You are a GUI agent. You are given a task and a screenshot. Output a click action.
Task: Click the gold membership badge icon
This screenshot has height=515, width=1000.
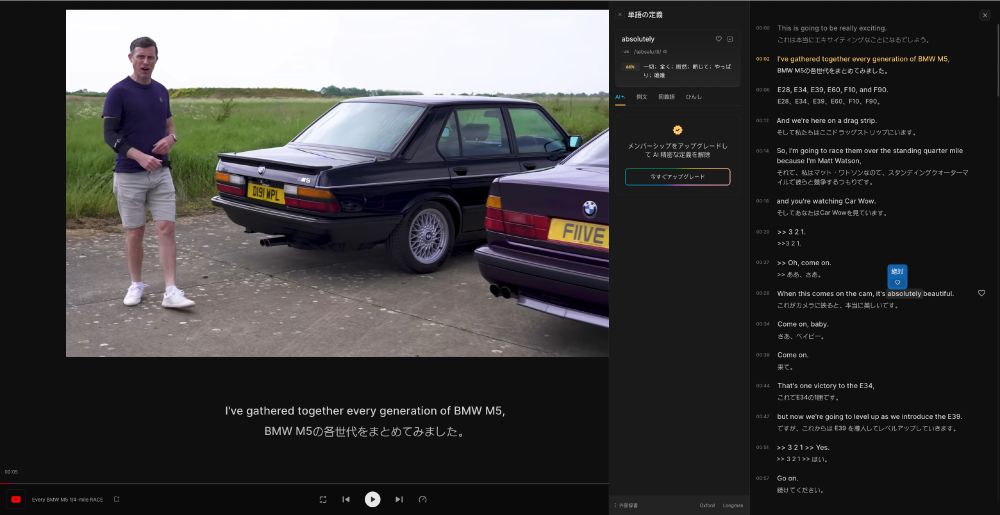point(677,129)
